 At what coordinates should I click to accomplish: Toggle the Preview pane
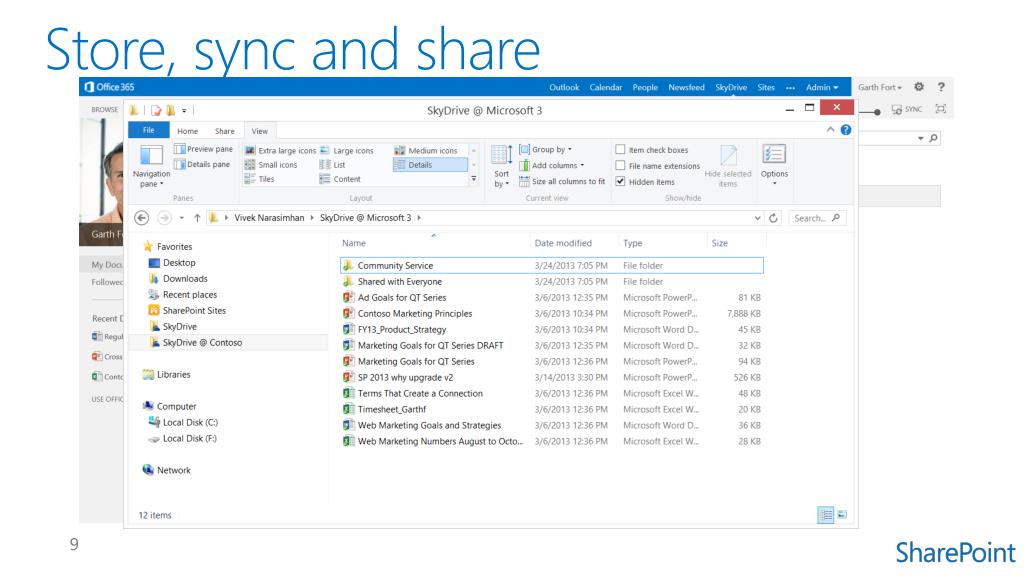click(203, 149)
